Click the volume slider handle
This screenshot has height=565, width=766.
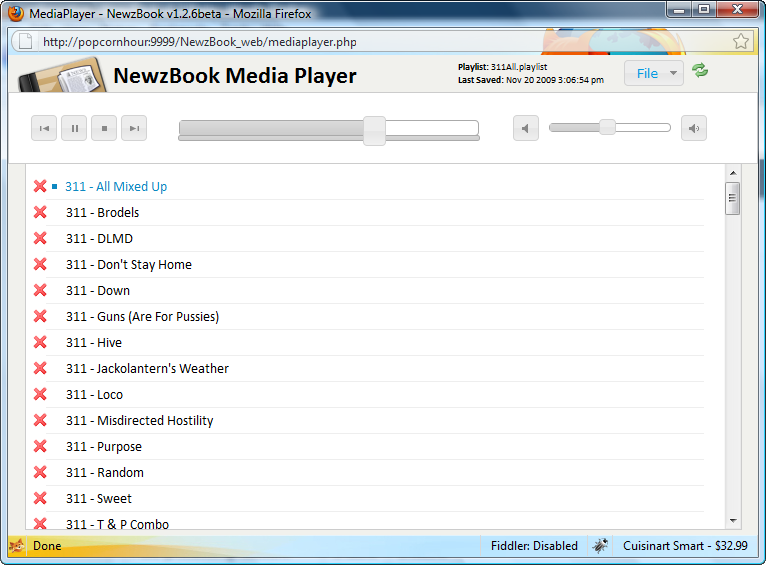607,127
